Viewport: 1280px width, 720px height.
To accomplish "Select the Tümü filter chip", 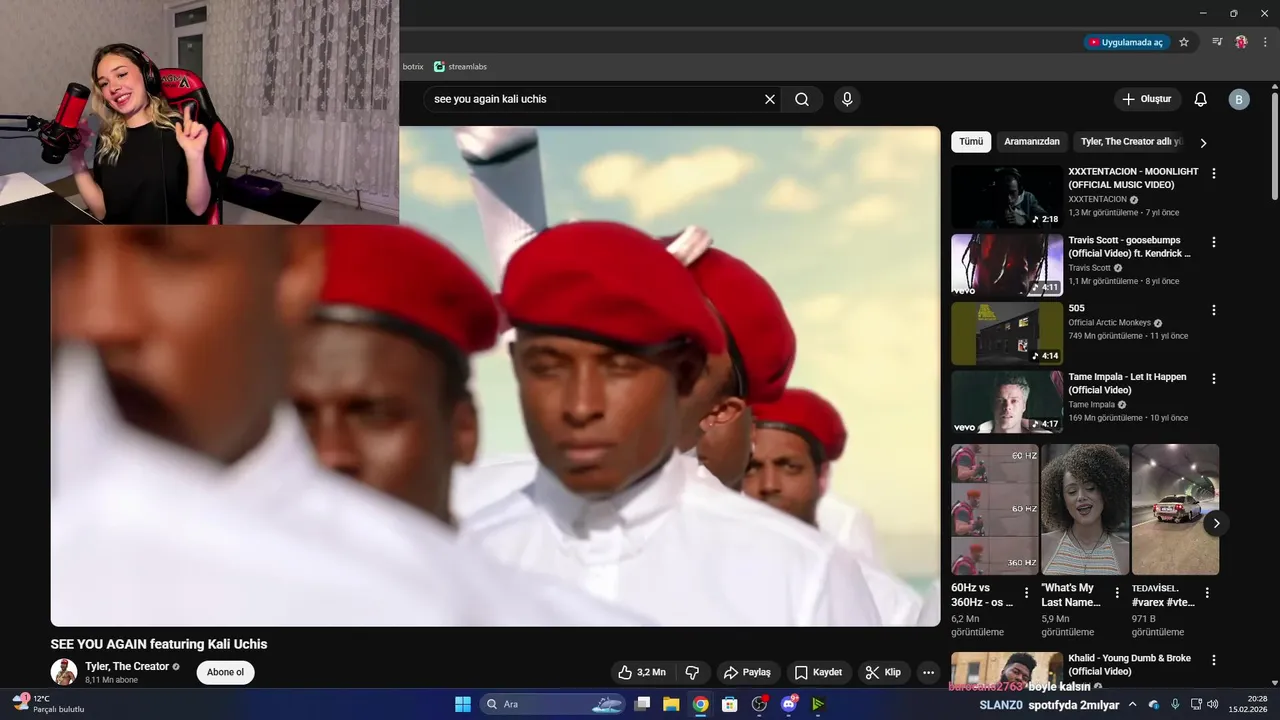I will point(971,142).
